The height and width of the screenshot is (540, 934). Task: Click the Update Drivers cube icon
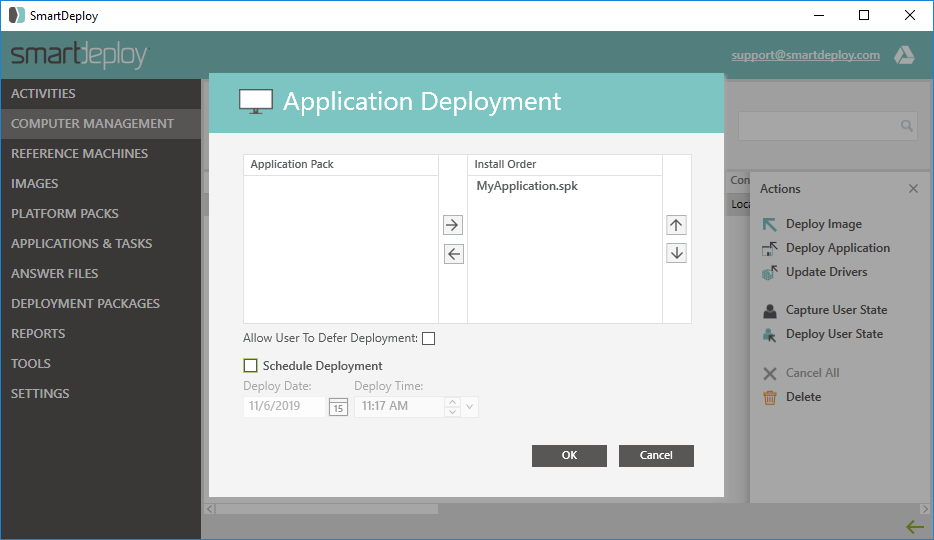(x=770, y=273)
